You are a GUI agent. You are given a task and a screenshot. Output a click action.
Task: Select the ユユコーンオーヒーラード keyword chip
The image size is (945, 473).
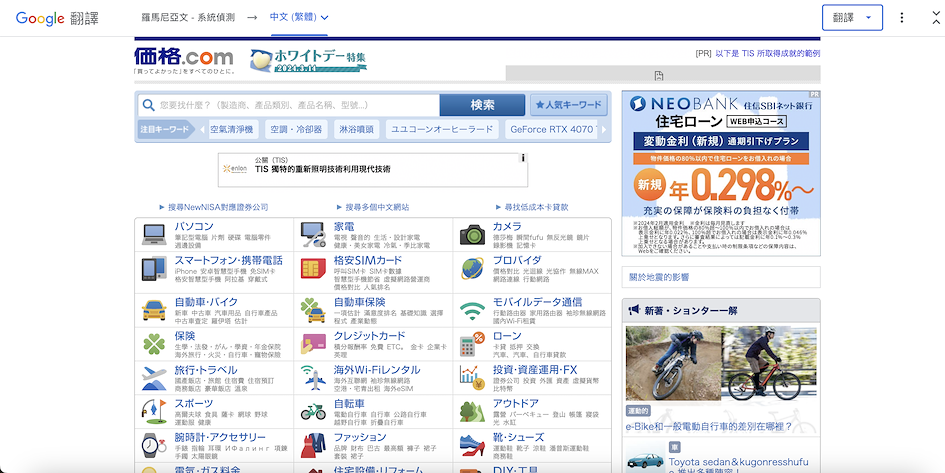tap(442, 129)
